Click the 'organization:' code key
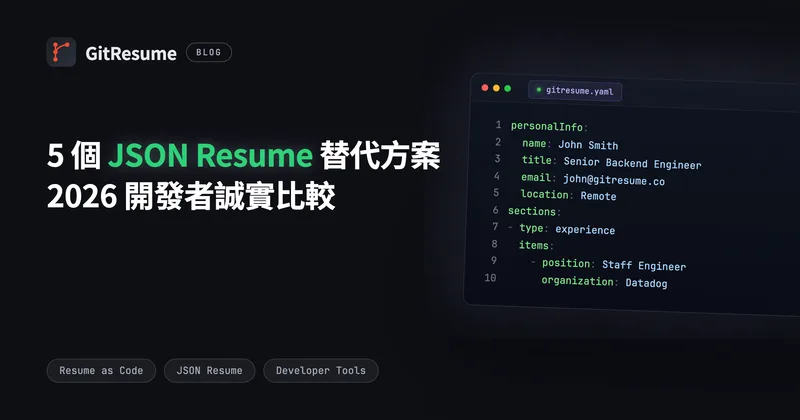Screen dimensions: 800x420 [x=579, y=281]
